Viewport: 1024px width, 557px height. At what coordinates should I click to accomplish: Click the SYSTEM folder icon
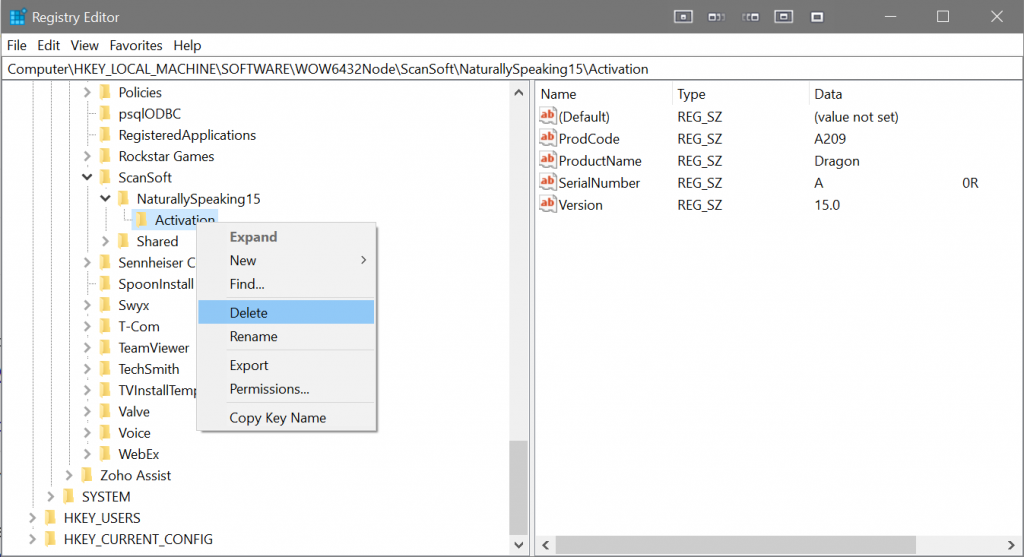[69, 496]
